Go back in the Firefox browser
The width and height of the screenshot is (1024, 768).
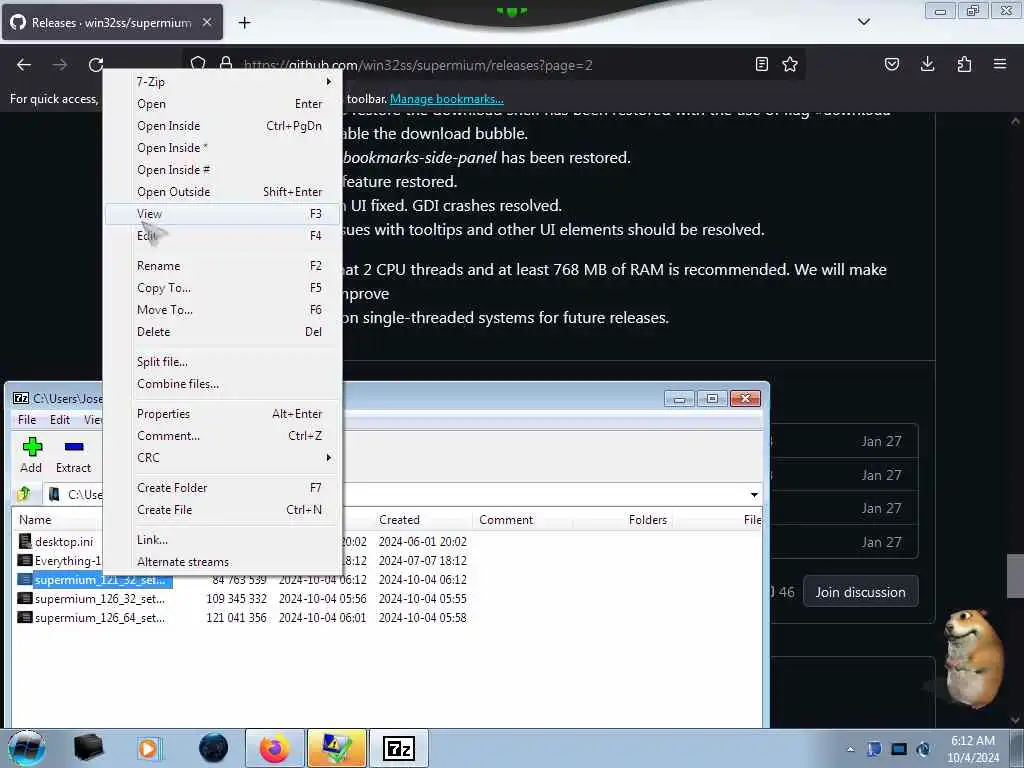24,65
